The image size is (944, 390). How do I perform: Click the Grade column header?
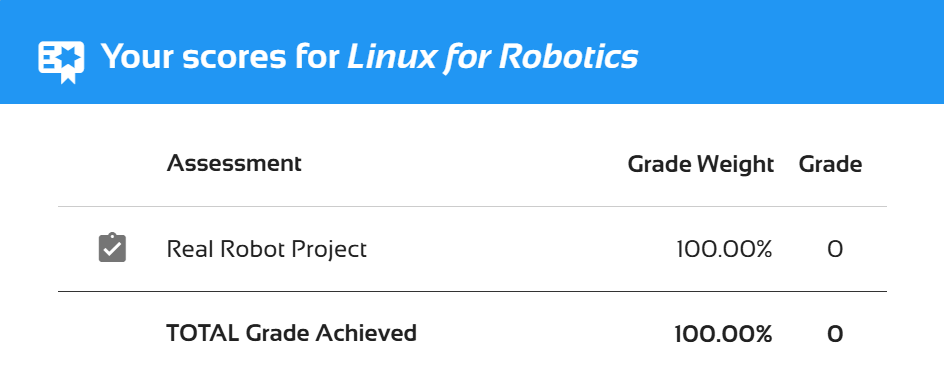(830, 164)
